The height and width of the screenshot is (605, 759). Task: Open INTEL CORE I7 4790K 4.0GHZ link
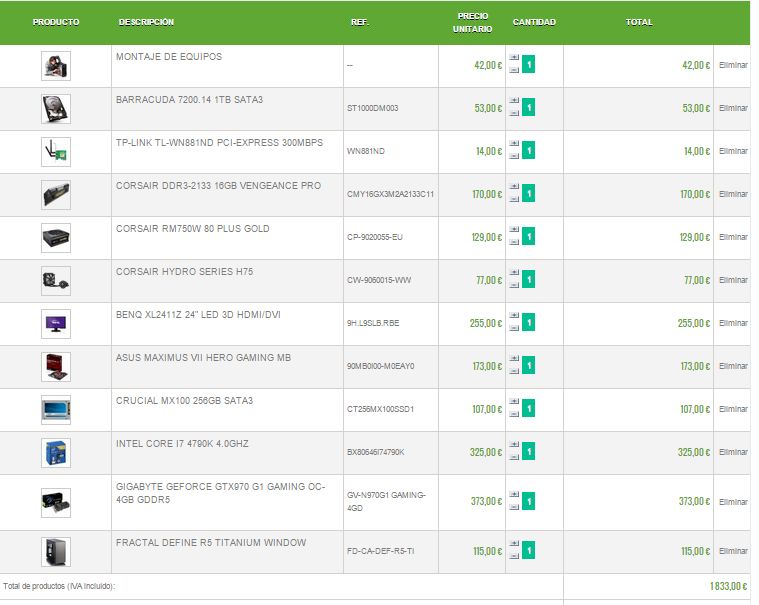pyautogui.click(x=182, y=444)
